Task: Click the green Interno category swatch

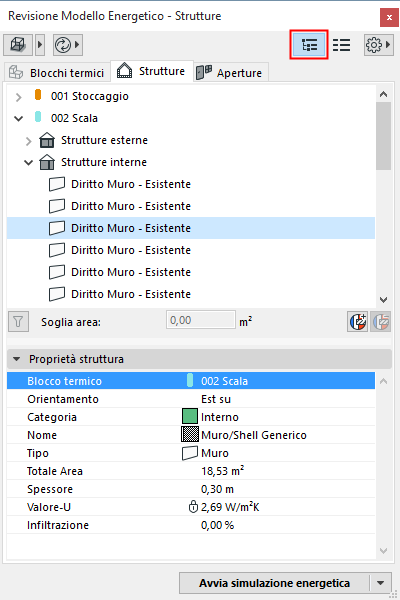Action: tap(189, 417)
